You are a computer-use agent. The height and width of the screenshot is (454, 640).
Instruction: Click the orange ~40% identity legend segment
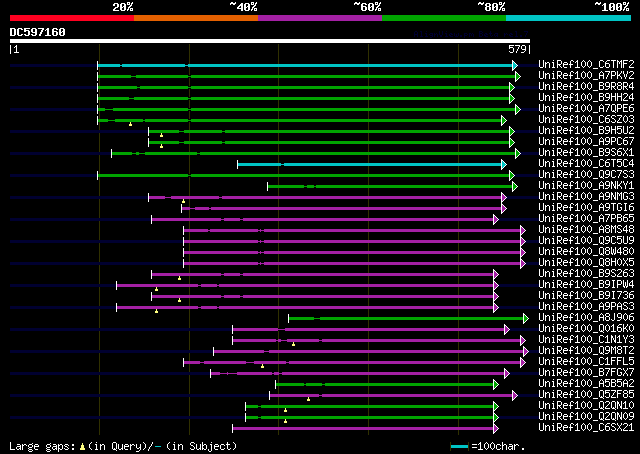[x=196, y=18]
